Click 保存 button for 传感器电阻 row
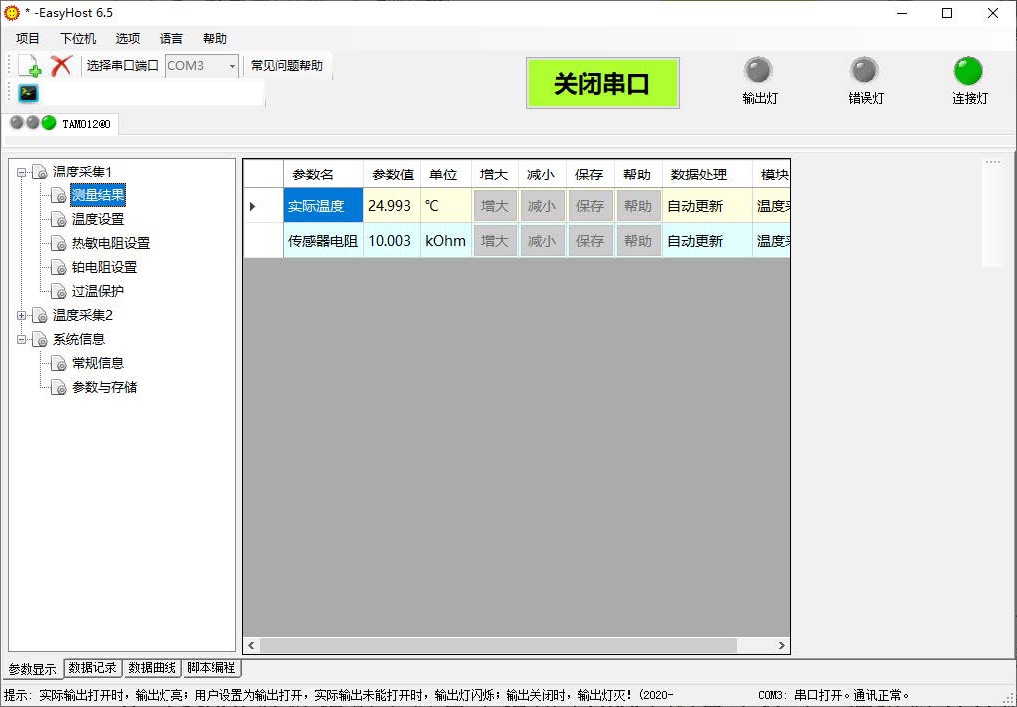Viewport: 1017px width, 707px height. coord(590,241)
